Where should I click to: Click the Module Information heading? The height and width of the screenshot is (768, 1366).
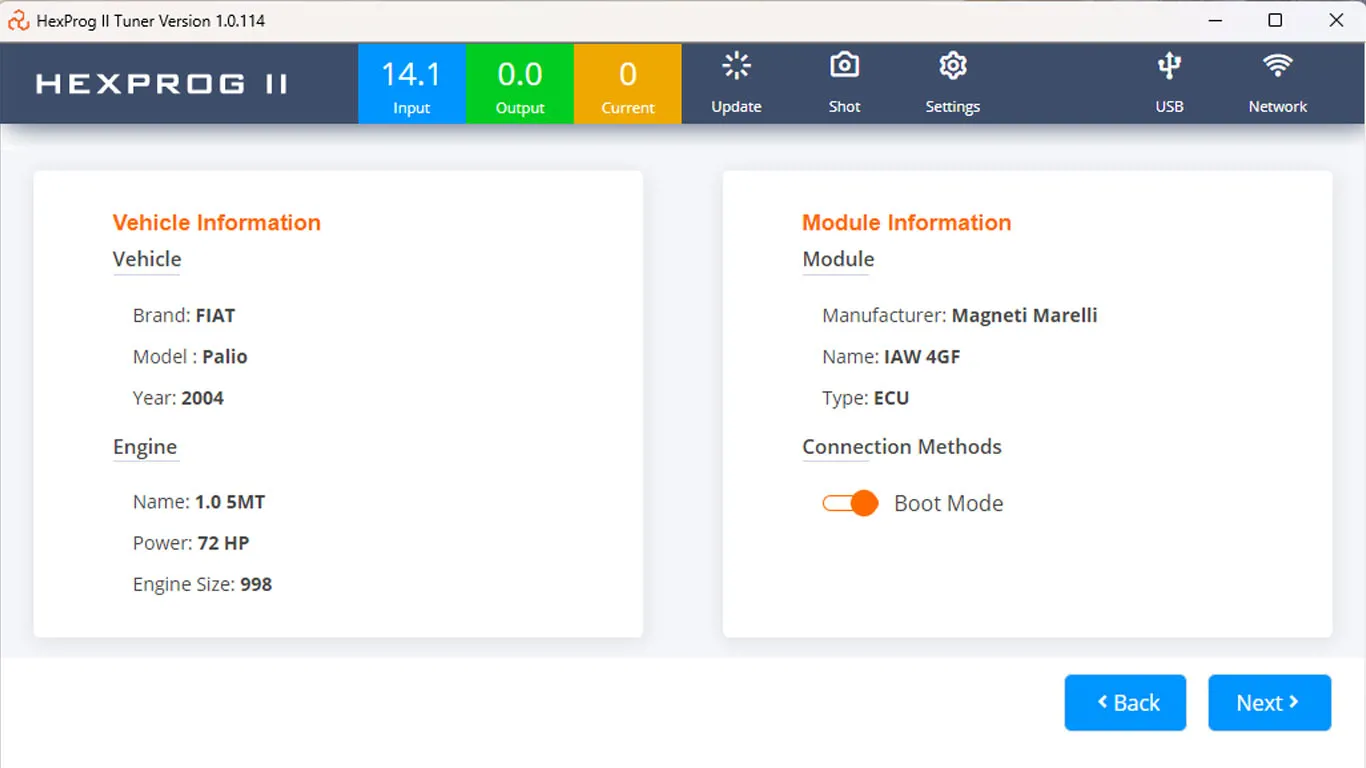pos(907,223)
